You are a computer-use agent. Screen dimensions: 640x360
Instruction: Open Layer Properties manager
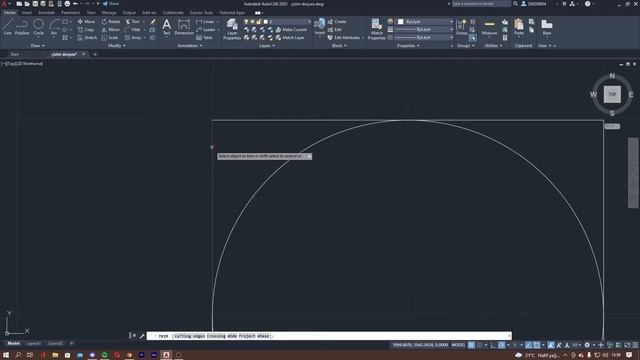click(x=232, y=29)
